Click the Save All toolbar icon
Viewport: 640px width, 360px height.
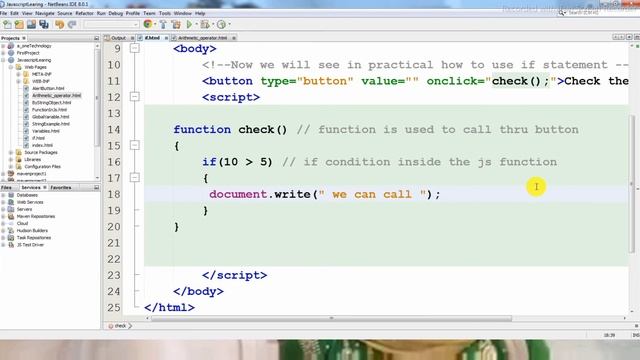coord(44,24)
